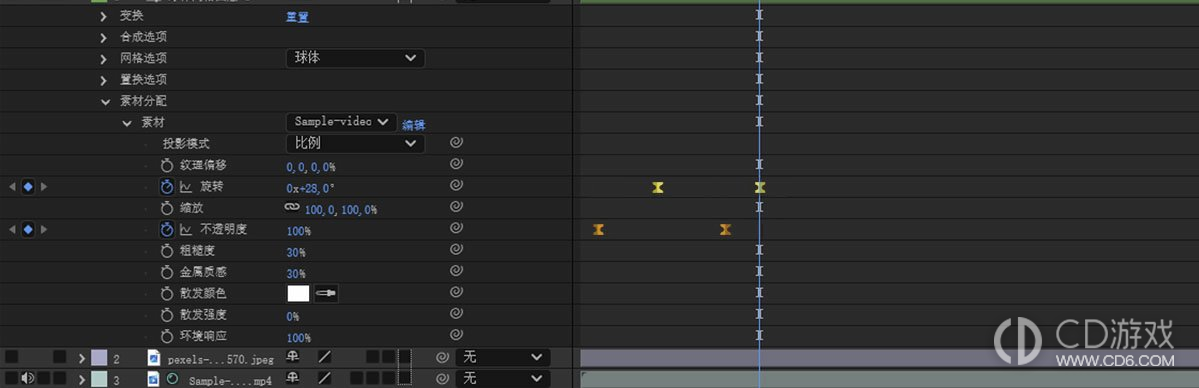The width and height of the screenshot is (1199, 388).
Task: Click label color swatch of layer 2
Action: click(x=99, y=357)
